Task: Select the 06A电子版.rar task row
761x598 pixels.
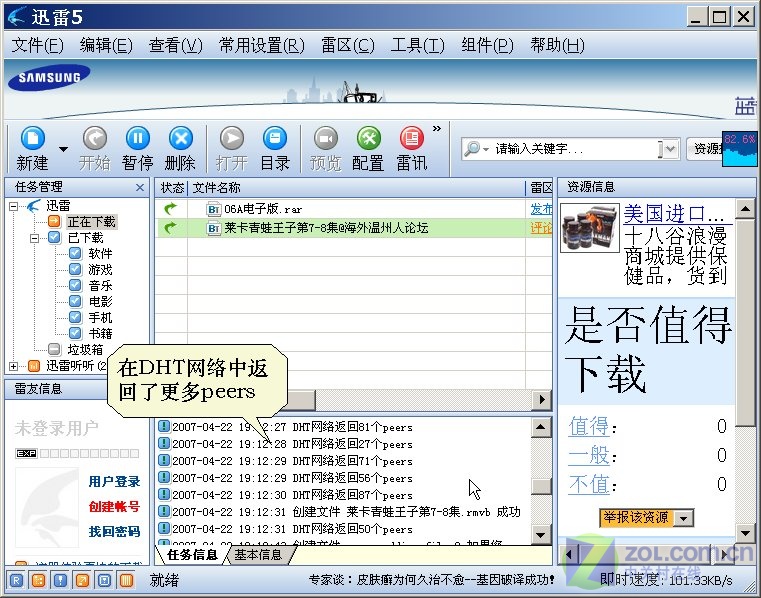Action: tap(353, 209)
